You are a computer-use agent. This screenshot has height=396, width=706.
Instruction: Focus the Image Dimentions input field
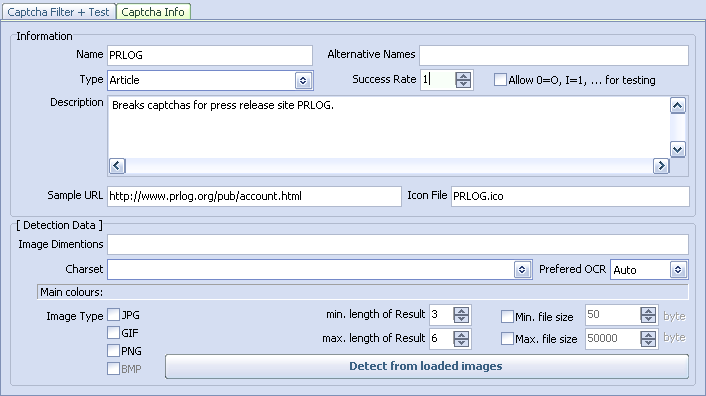point(398,245)
